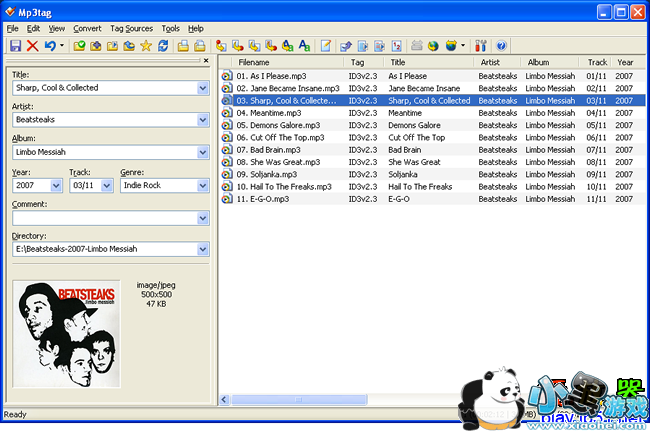Open the File menu
Viewport: 650px width, 434px height.
point(12,29)
